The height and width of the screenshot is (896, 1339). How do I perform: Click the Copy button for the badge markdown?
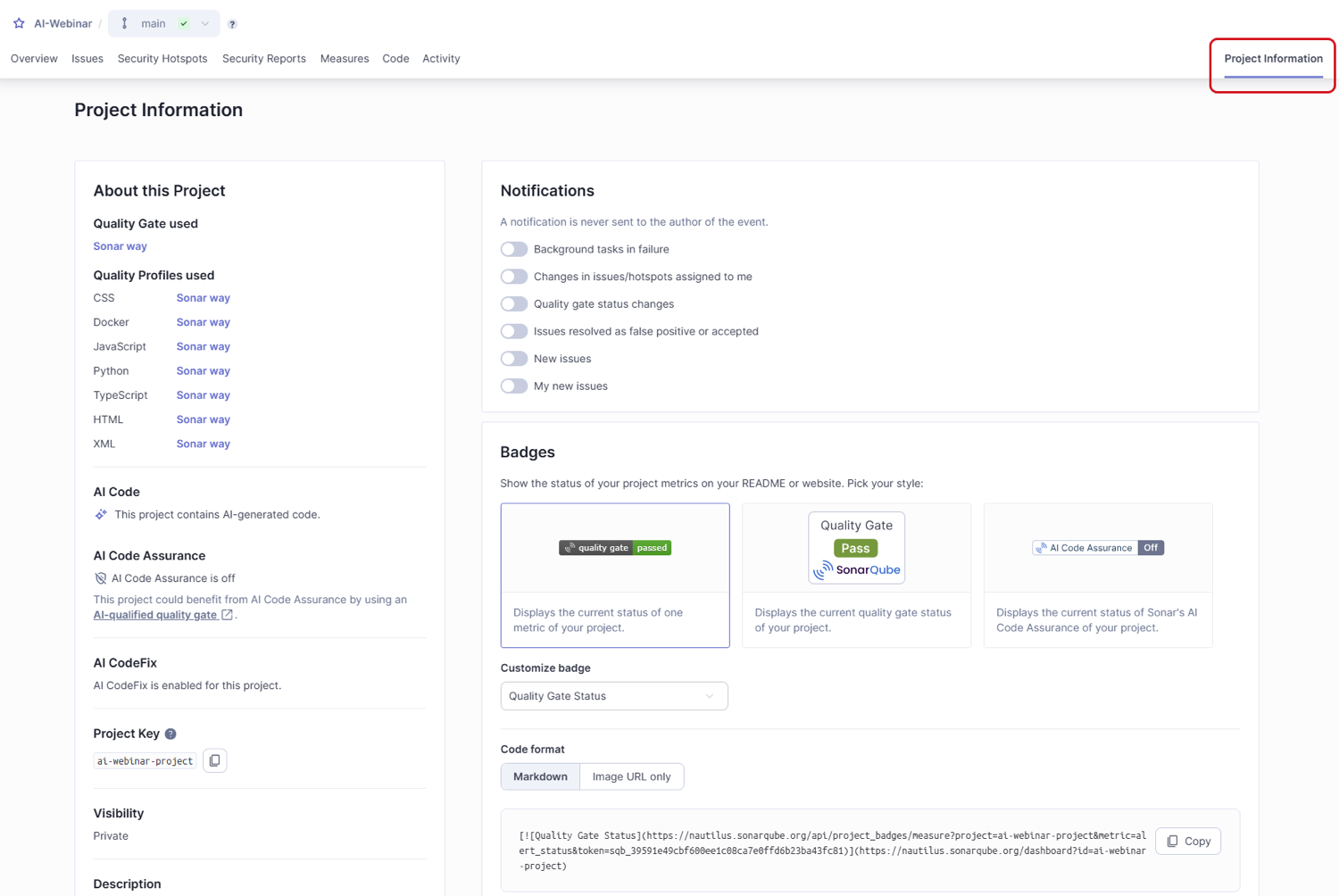click(1187, 841)
